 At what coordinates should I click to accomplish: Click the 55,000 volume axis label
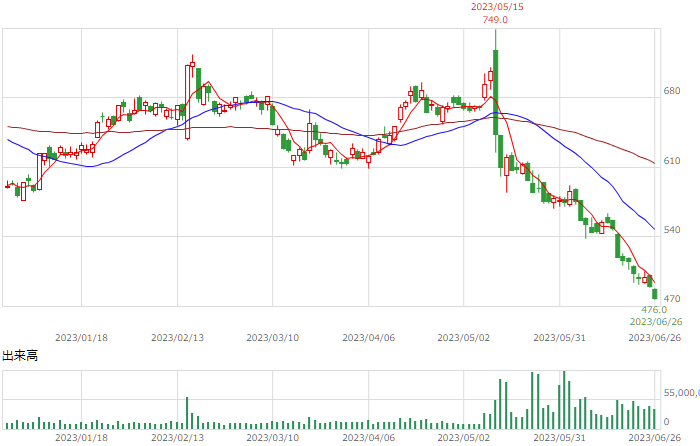coord(682,392)
